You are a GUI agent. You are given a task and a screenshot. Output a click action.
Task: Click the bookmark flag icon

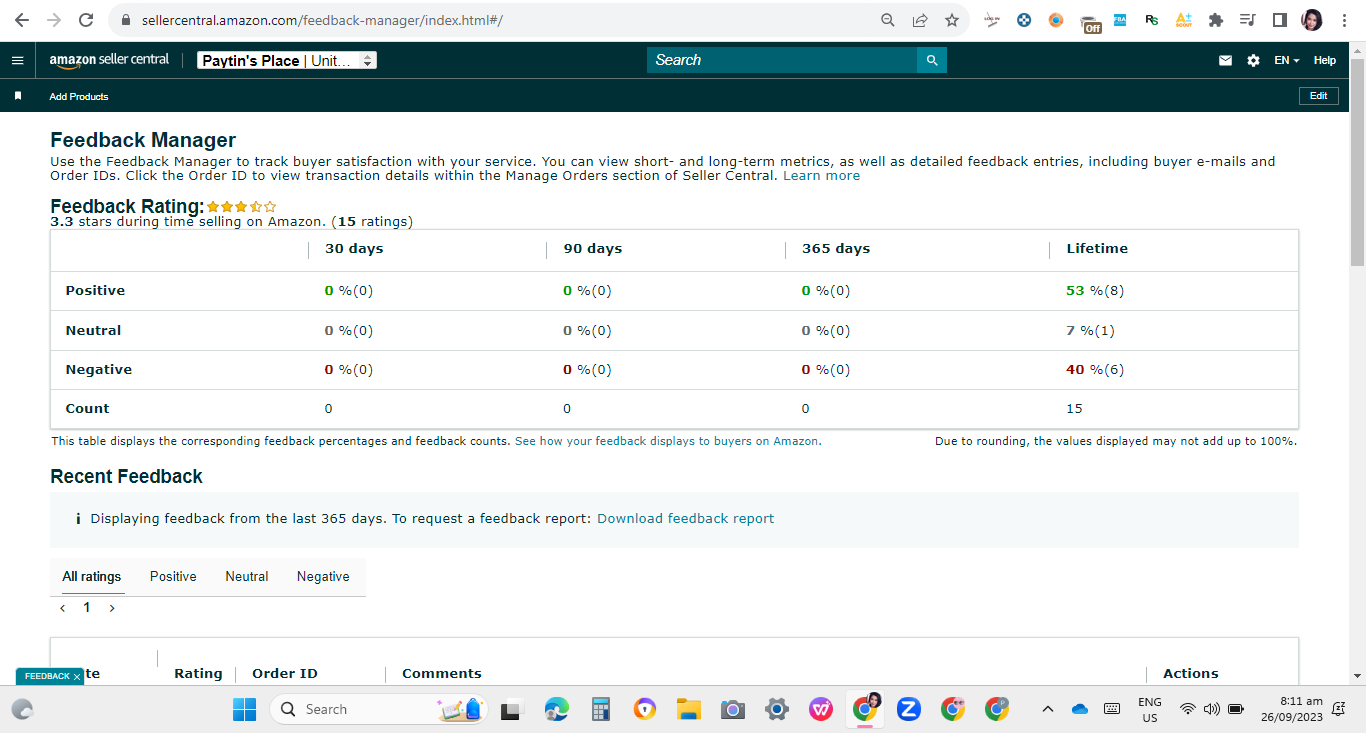18,96
